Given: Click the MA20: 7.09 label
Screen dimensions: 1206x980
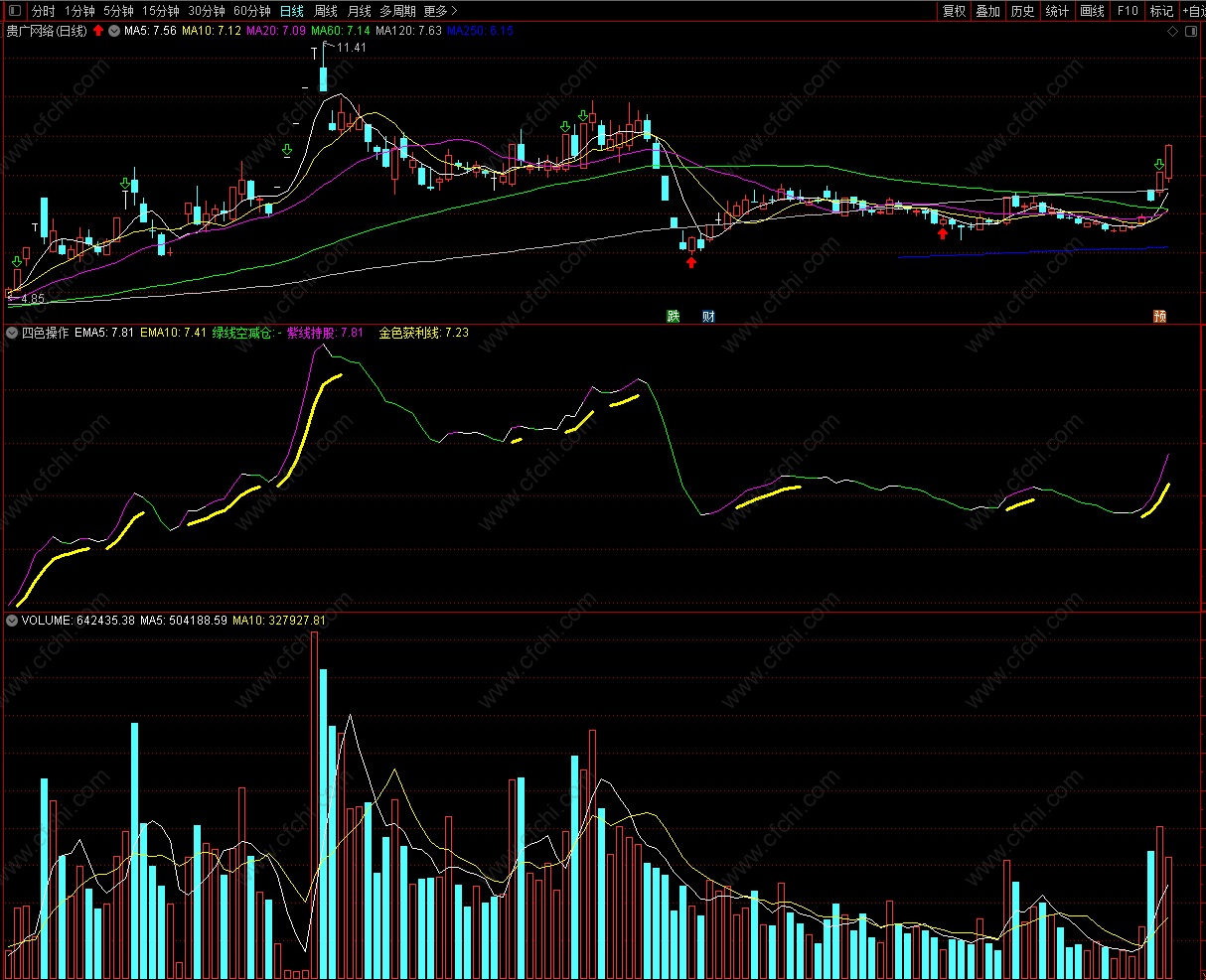Looking at the screenshot, I should tap(276, 31).
